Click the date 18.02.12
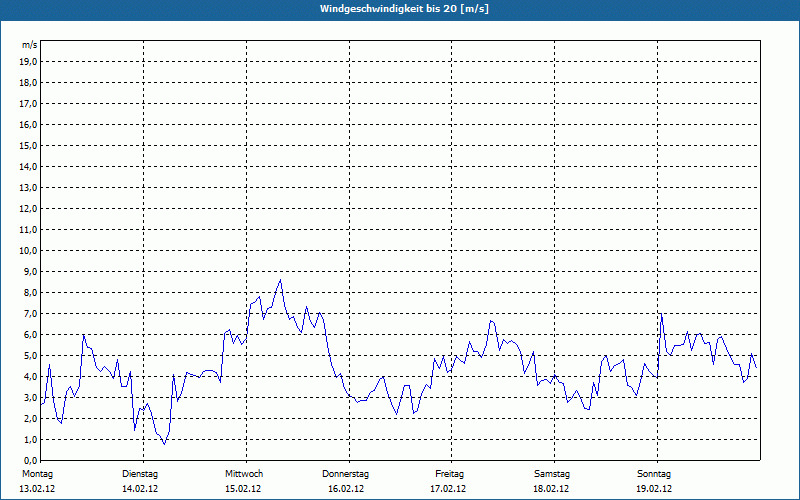800x500 pixels. (x=551, y=489)
